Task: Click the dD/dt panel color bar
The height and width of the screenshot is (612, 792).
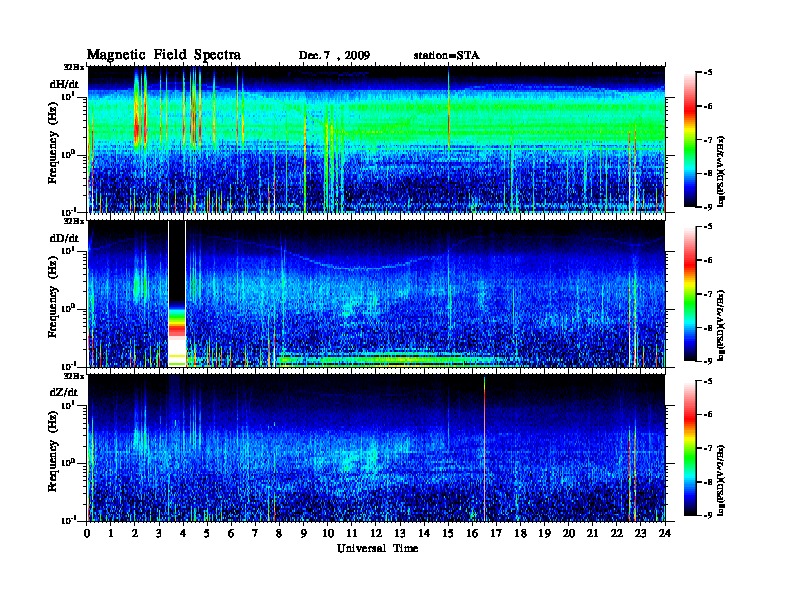Action: [x=690, y=293]
